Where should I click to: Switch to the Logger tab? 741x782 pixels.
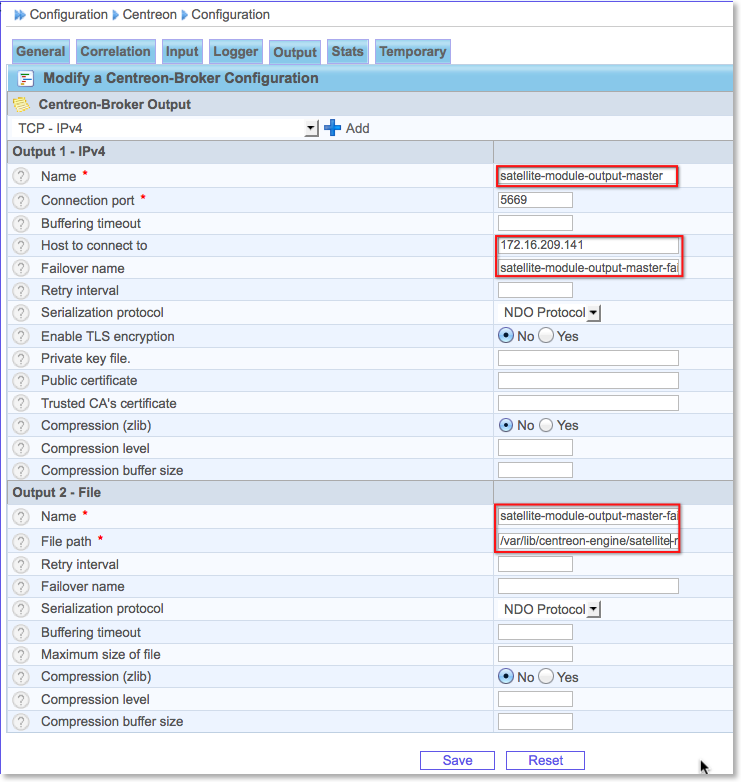(235, 52)
